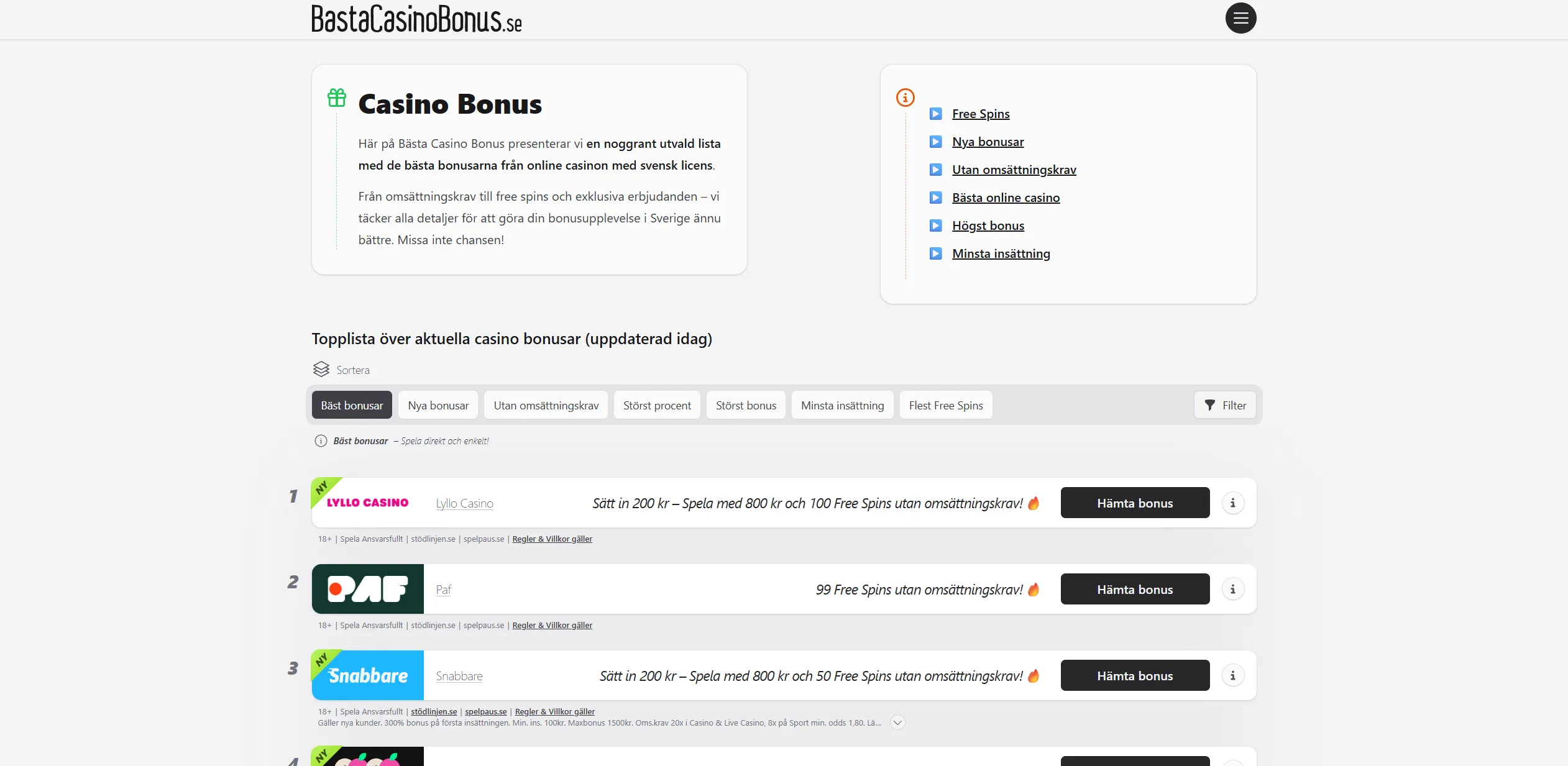This screenshot has height=766, width=1568.
Task: Click Hämta bonus for Lyllo Casino
Action: click(1135, 503)
